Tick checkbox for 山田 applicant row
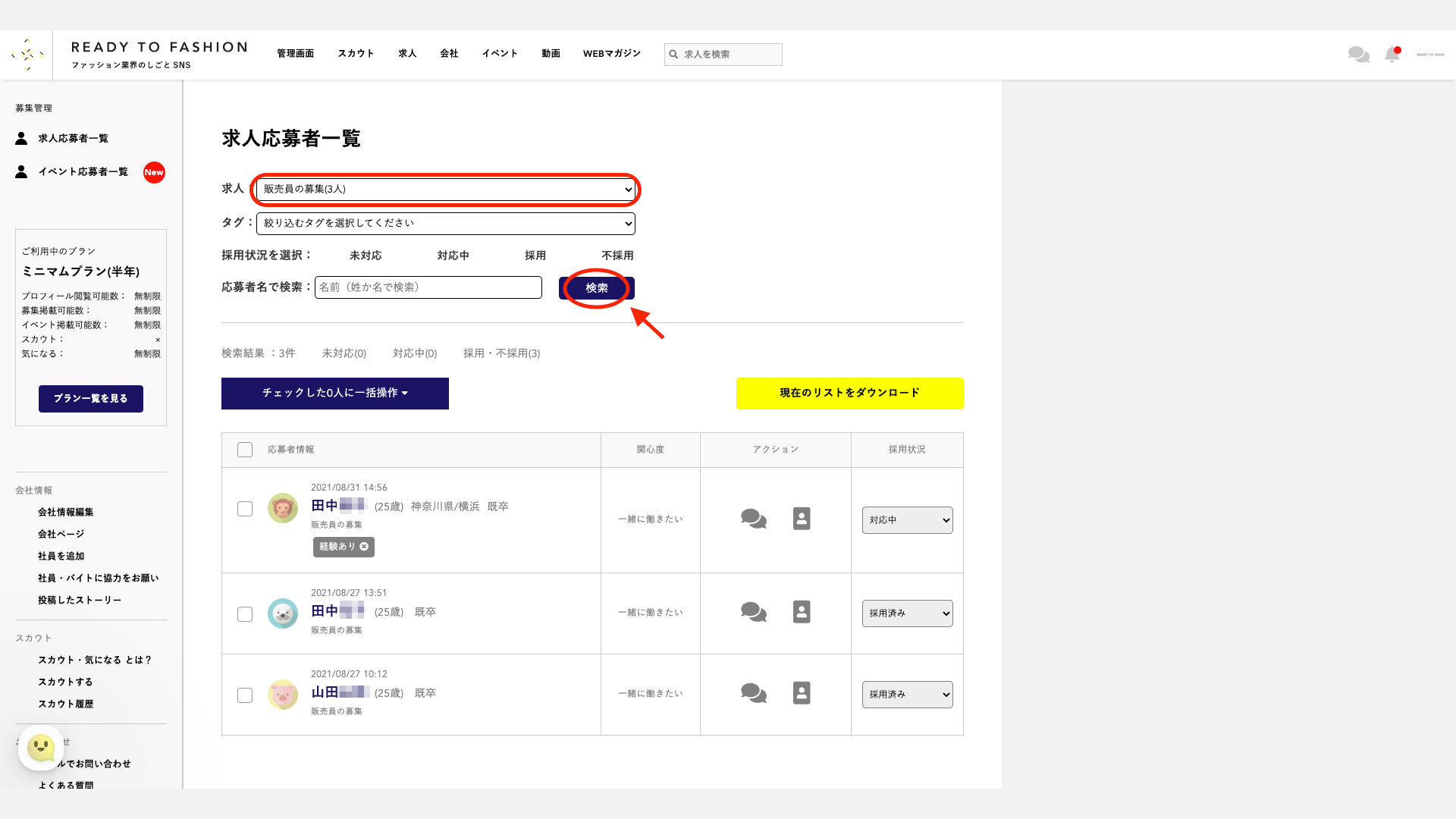Image resolution: width=1456 pixels, height=819 pixels. 245,695
